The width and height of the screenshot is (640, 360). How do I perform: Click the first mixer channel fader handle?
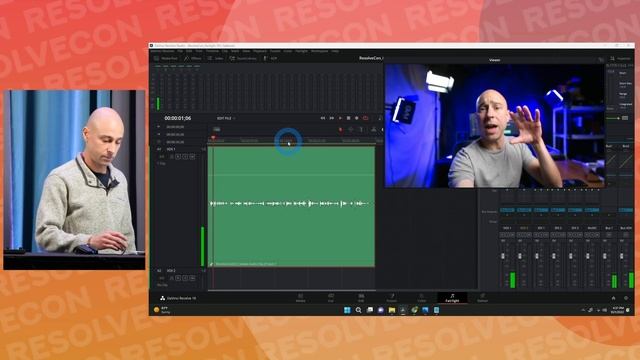point(503,256)
